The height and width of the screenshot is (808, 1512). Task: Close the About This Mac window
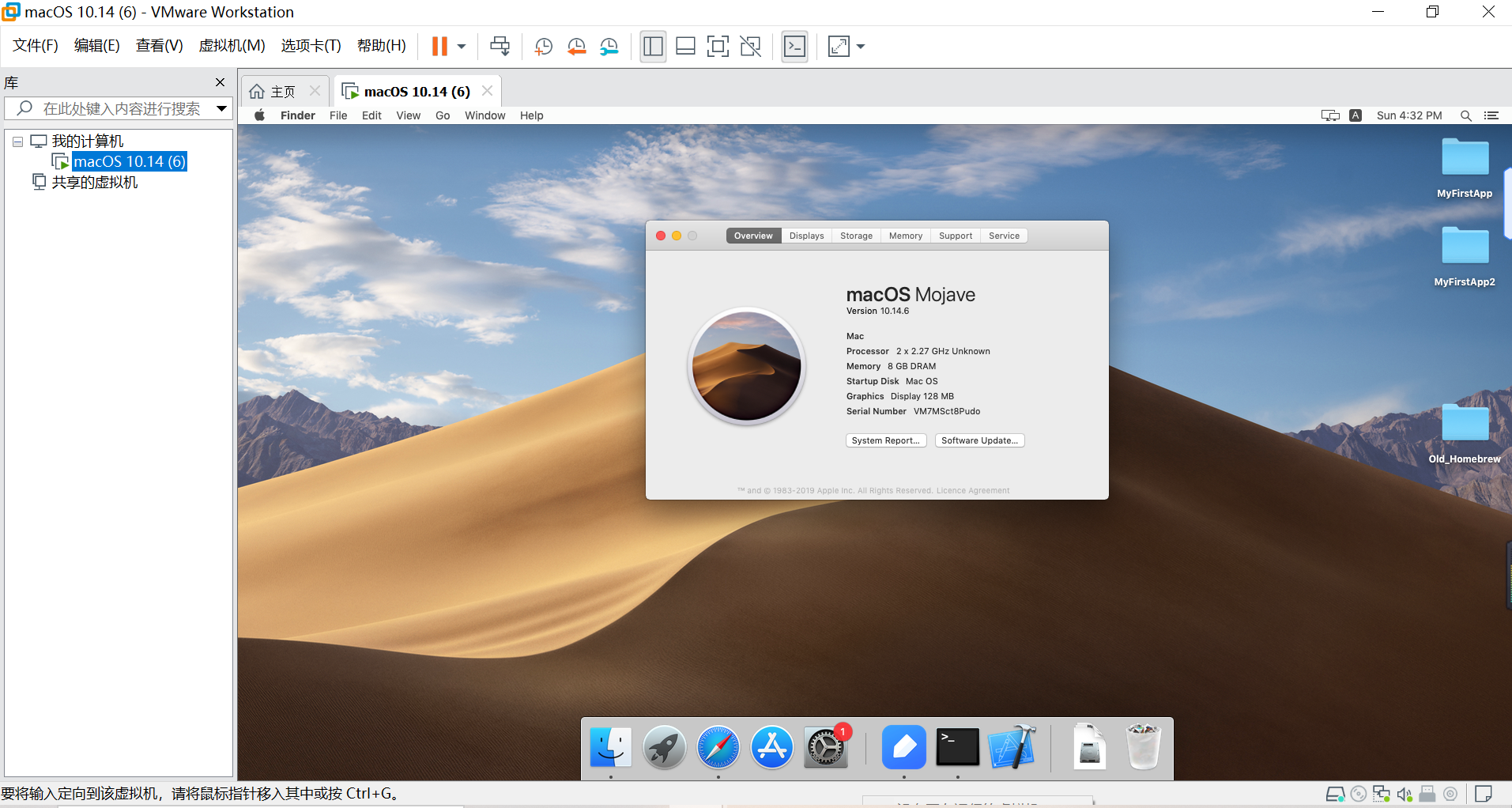point(661,236)
